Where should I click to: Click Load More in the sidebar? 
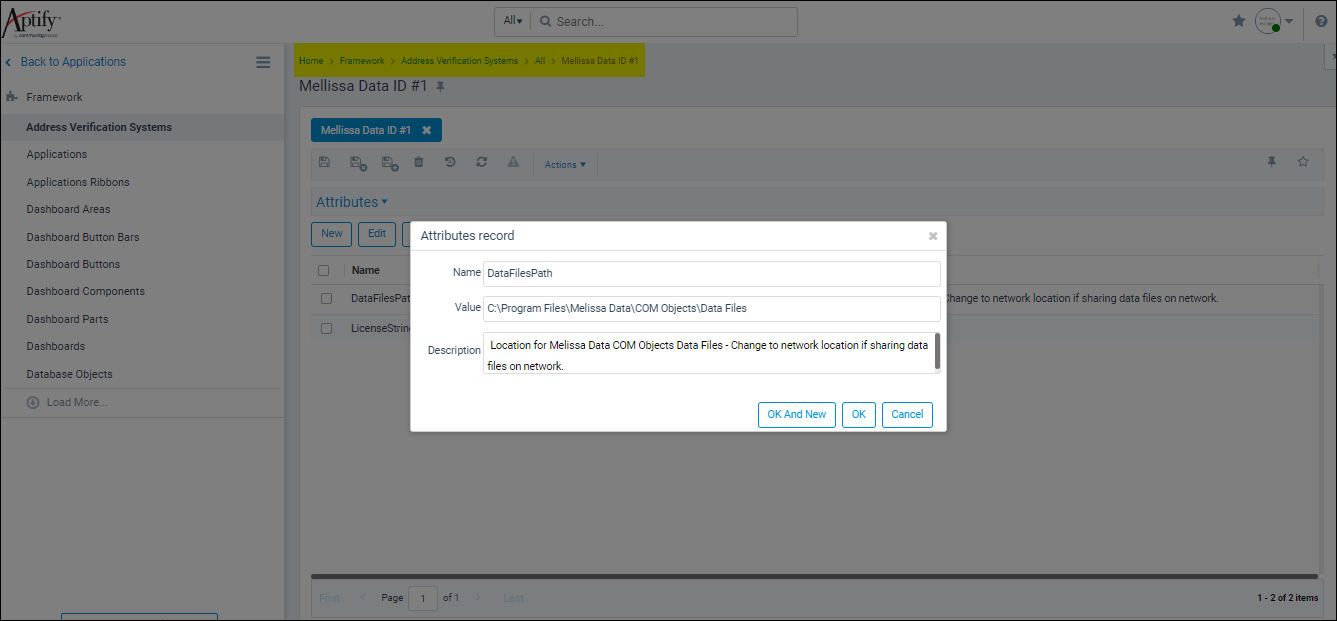tap(77, 402)
